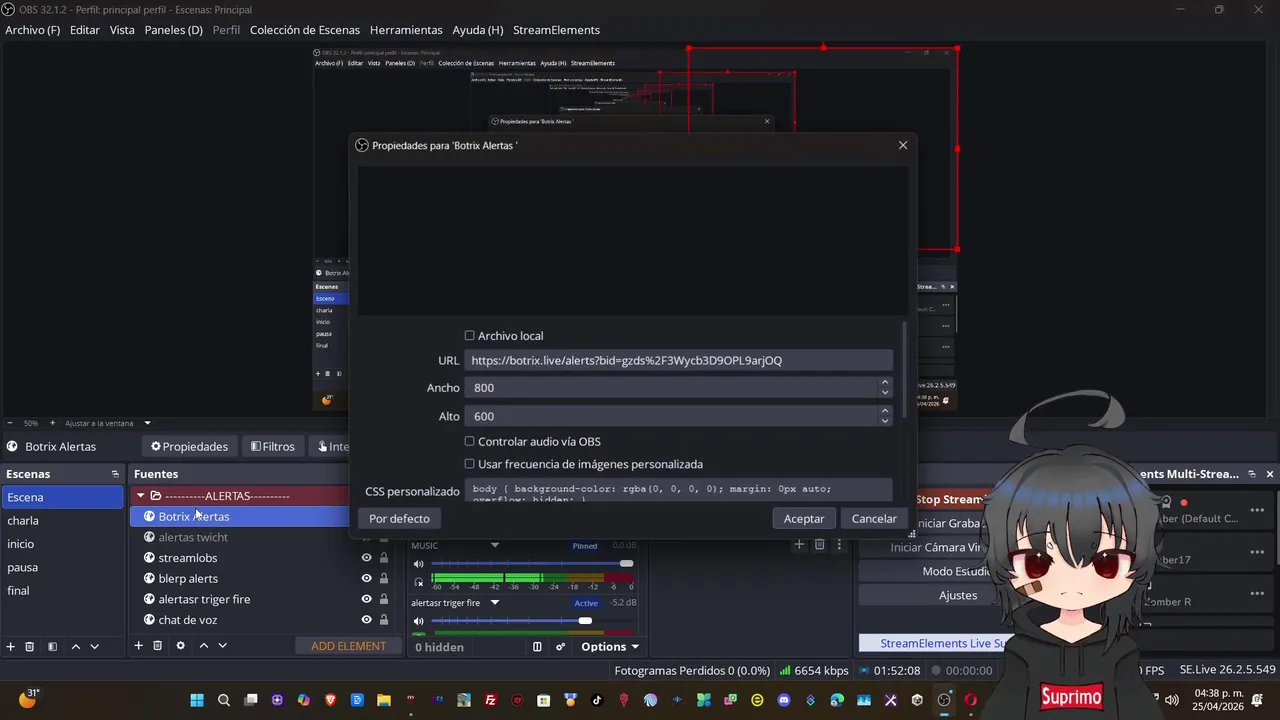The width and height of the screenshot is (1280, 720).
Task: Move scene down arrow in Escenas
Action: pyautogui.click(x=95, y=647)
